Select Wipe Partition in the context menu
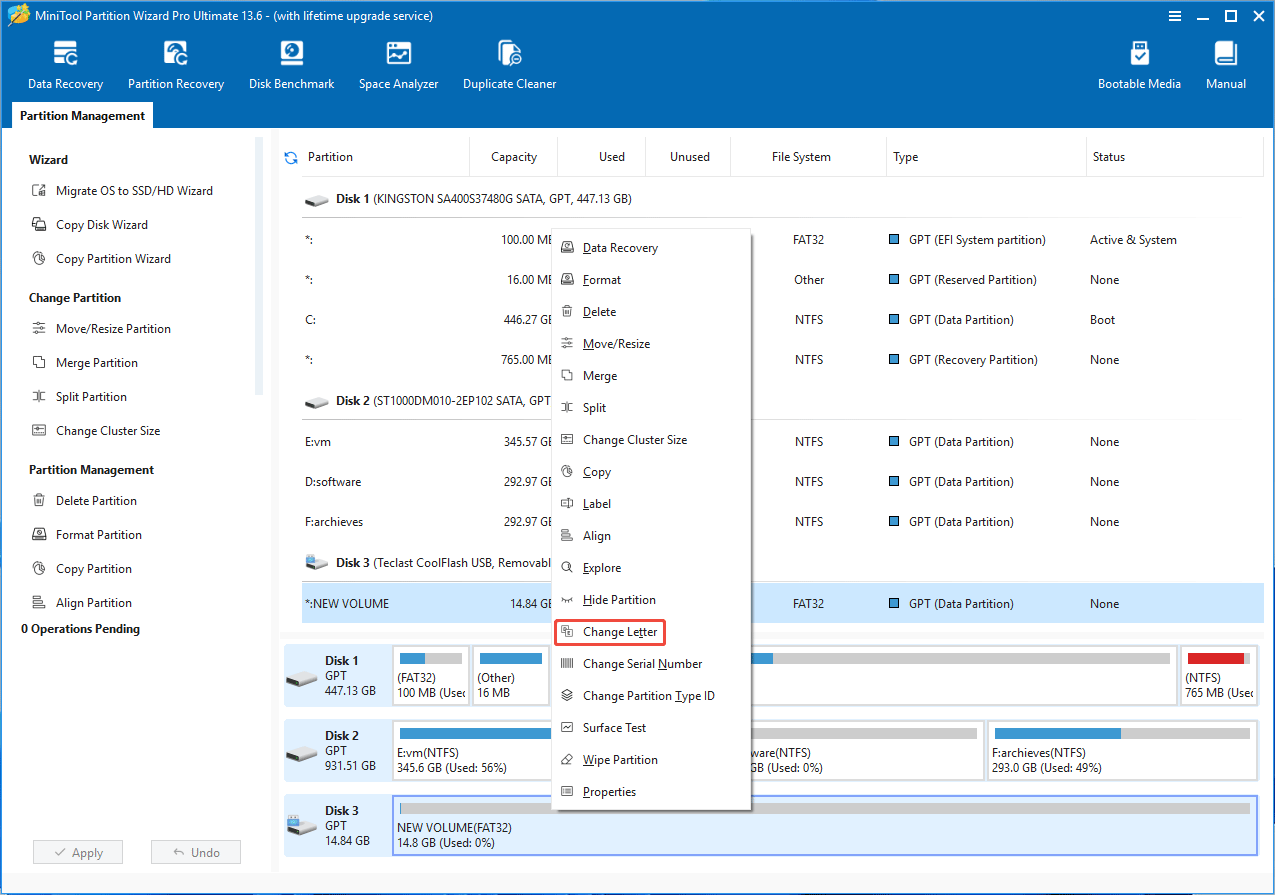Image resolution: width=1275 pixels, height=895 pixels. point(651,760)
